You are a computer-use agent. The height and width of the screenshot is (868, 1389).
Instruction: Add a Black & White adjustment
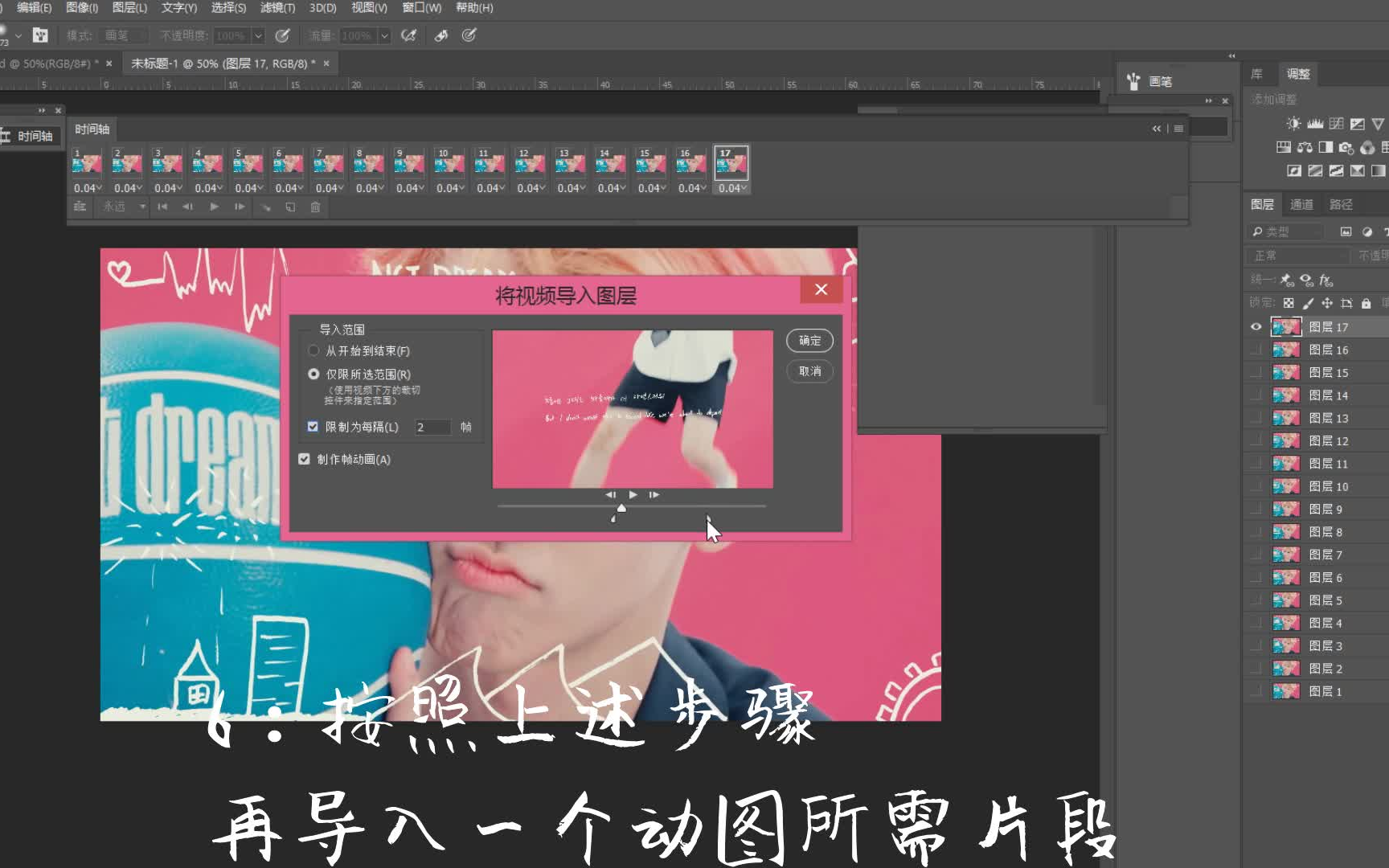pos(1325,147)
